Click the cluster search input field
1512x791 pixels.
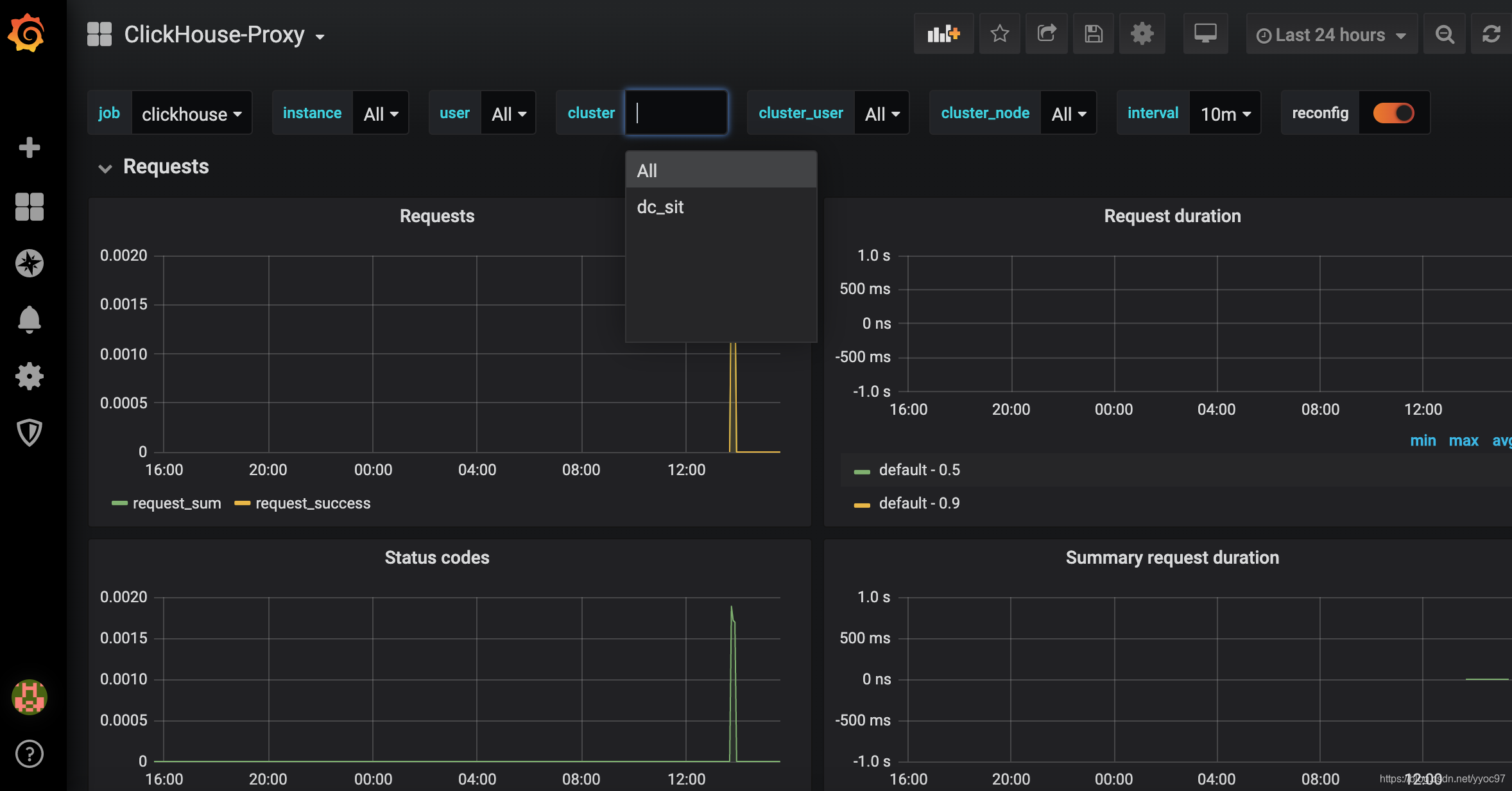click(x=676, y=113)
